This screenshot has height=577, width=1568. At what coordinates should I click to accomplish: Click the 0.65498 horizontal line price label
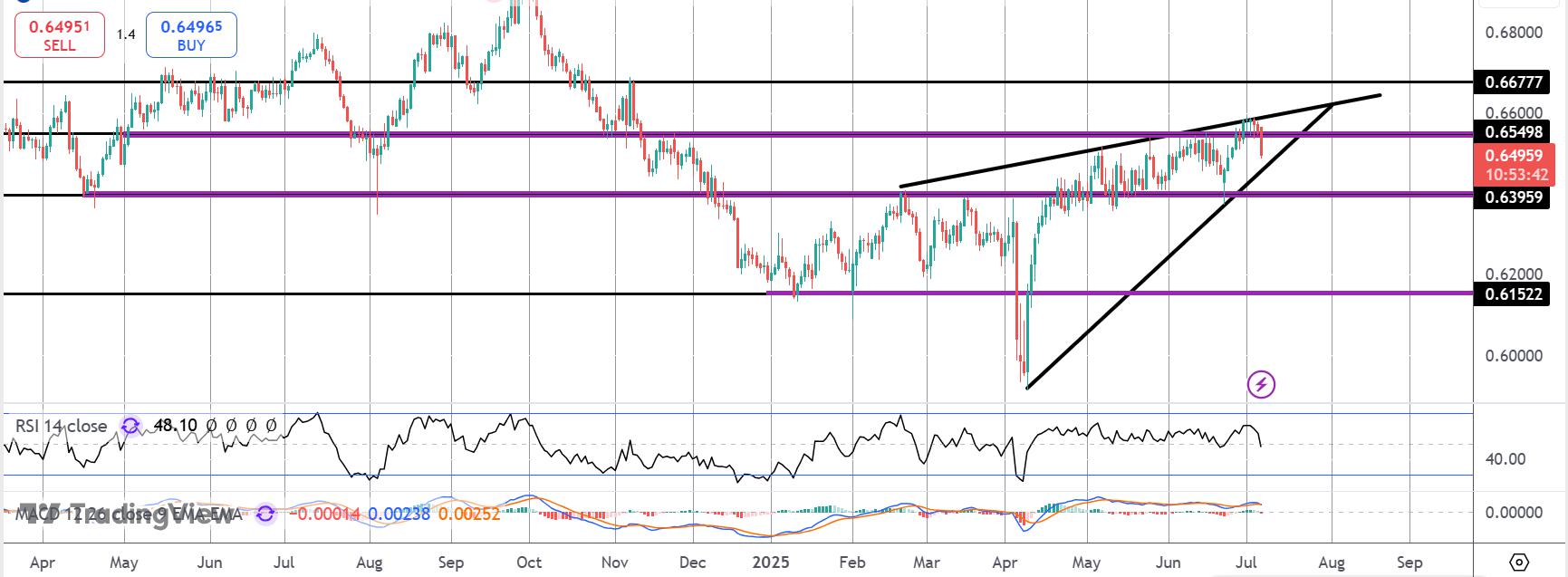[1513, 132]
